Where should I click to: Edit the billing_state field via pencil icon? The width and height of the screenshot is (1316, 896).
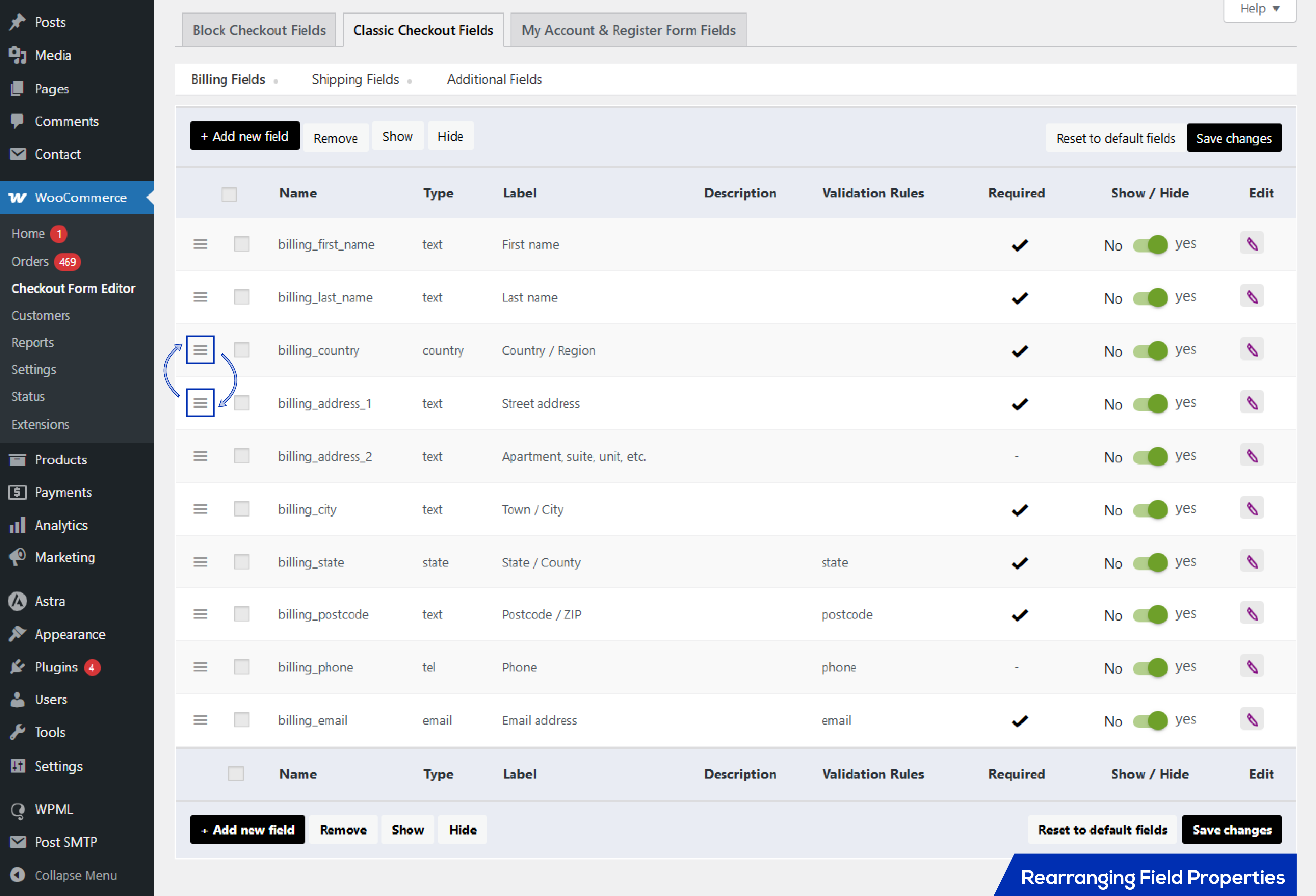tap(1251, 561)
